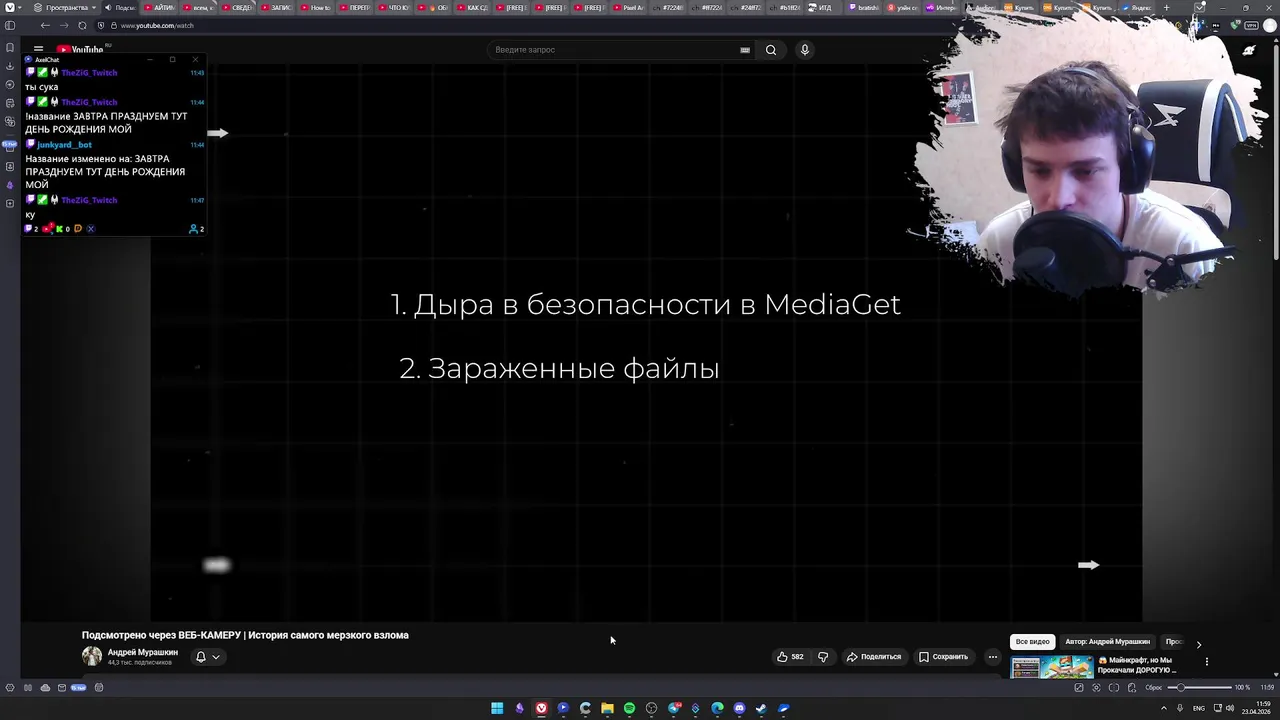Open the bookmarks panel in sidebar
1280x720 pixels.
point(10,47)
